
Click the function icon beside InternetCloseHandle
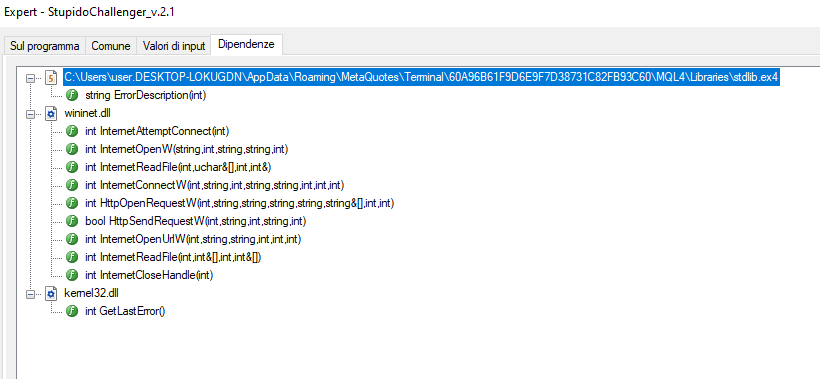click(72, 275)
